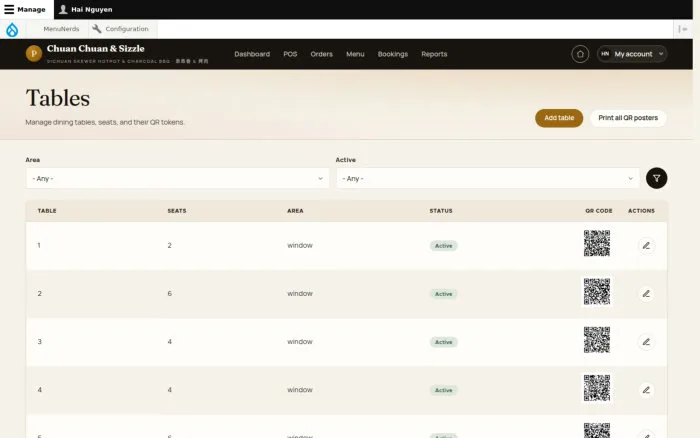Click Print all QR posters button
Screen dimensions: 700x438
(x=628, y=118)
